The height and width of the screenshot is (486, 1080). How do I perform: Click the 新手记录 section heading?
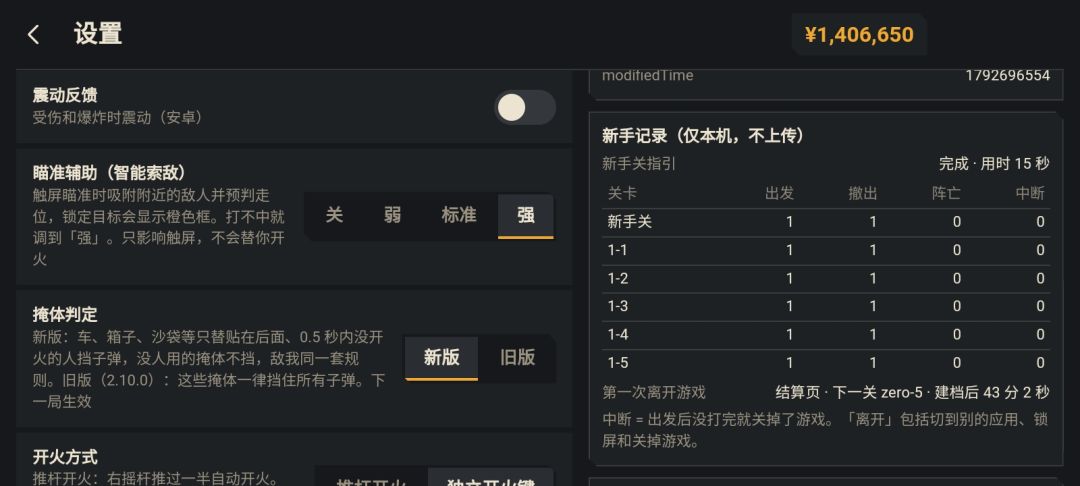[x=703, y=136]
